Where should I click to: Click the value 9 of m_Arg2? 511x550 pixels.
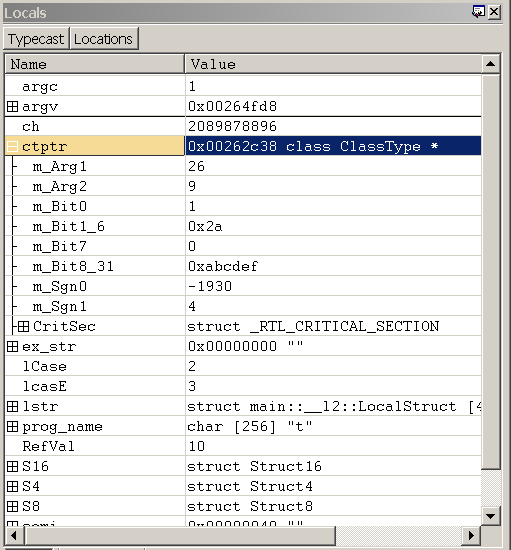click(x=192, y=187)
